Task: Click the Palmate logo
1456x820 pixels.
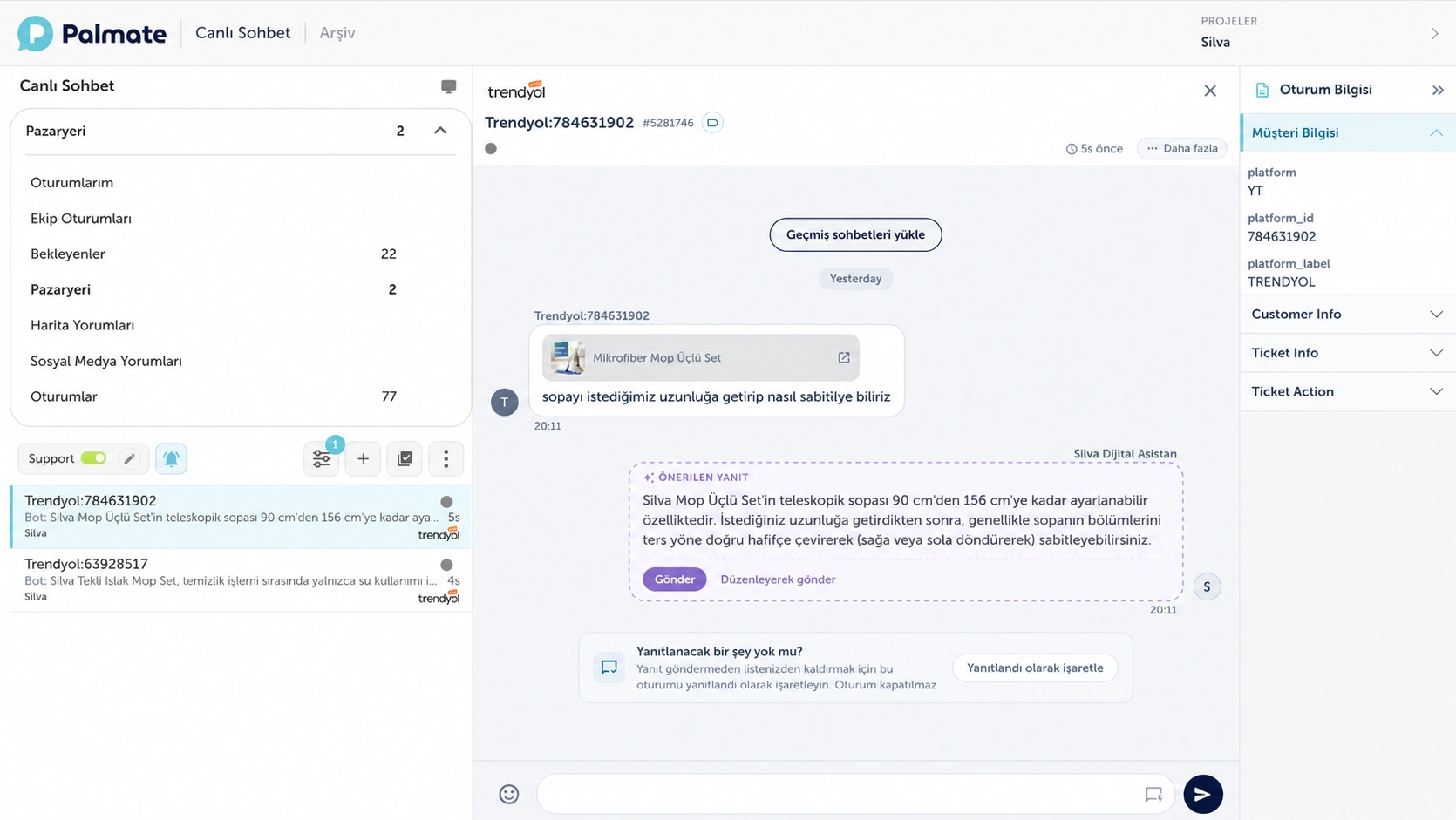Action: pyautogui.click(x=92, y=33)
